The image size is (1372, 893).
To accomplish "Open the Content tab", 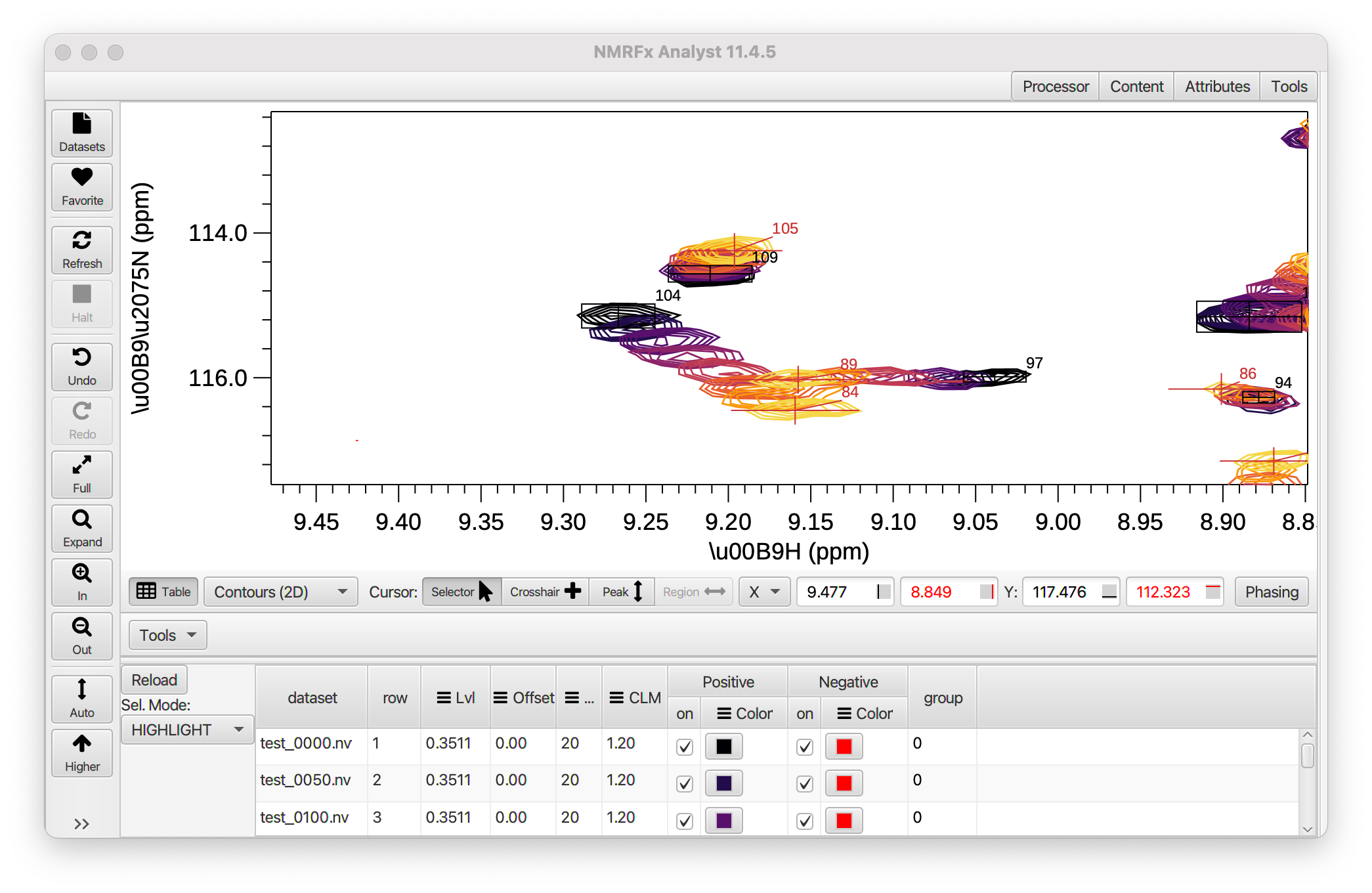I will [x=1136, y=86].
